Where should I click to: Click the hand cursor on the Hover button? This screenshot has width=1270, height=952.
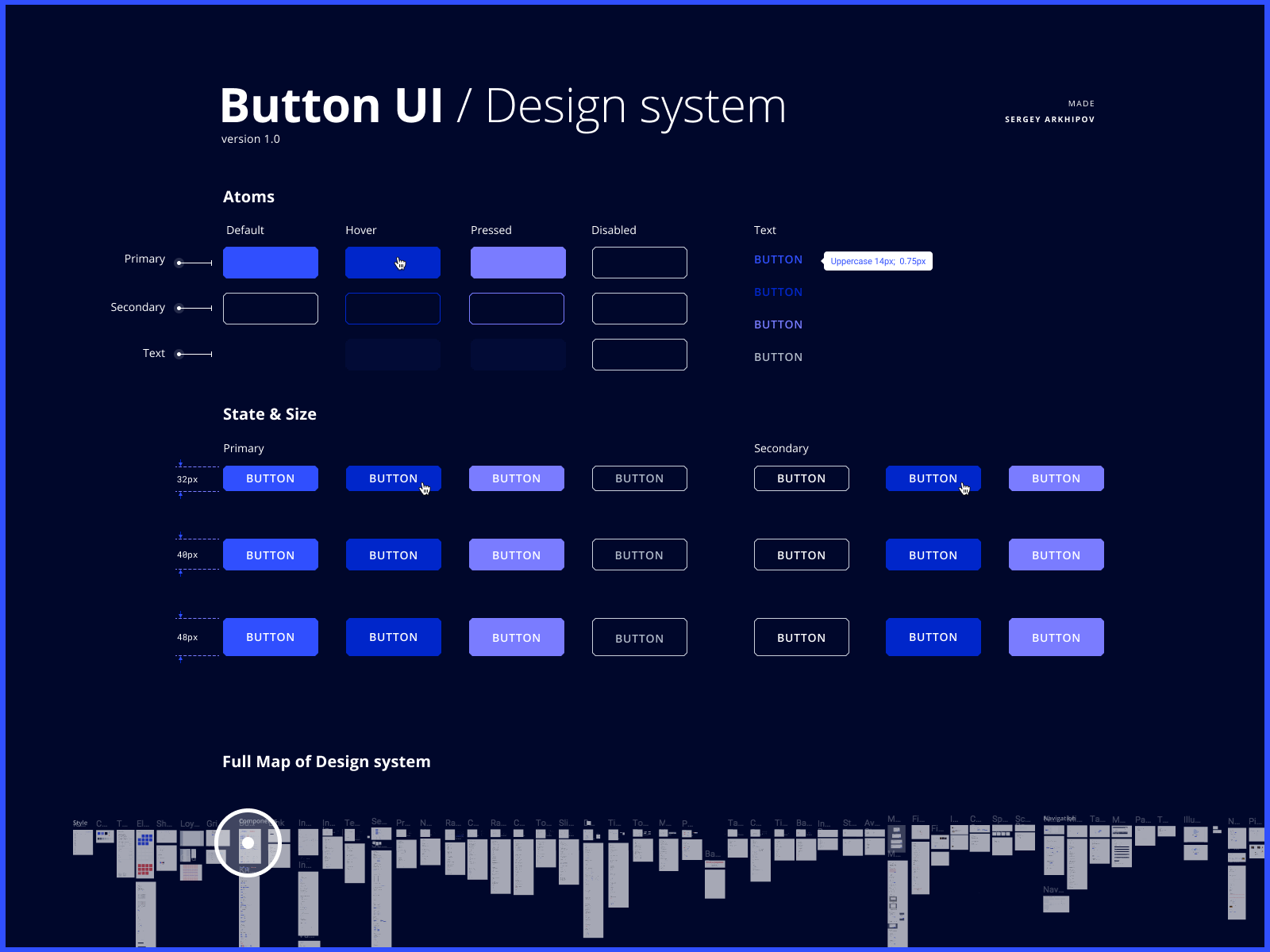click(x=400, y=263)
